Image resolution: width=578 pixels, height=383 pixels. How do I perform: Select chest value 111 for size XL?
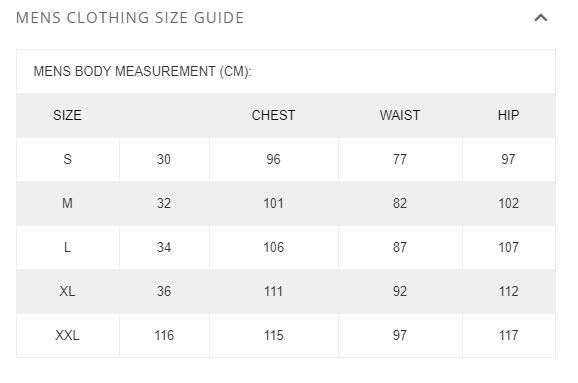pos(273,291)
